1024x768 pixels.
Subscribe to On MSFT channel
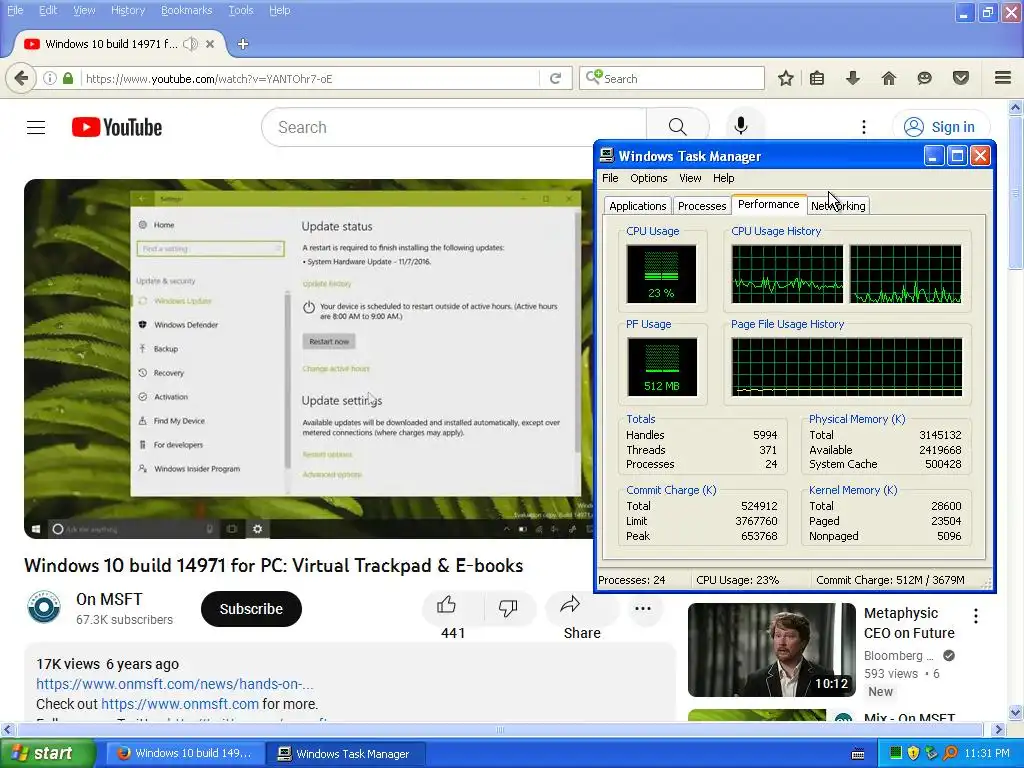click(x=251, y=609)
